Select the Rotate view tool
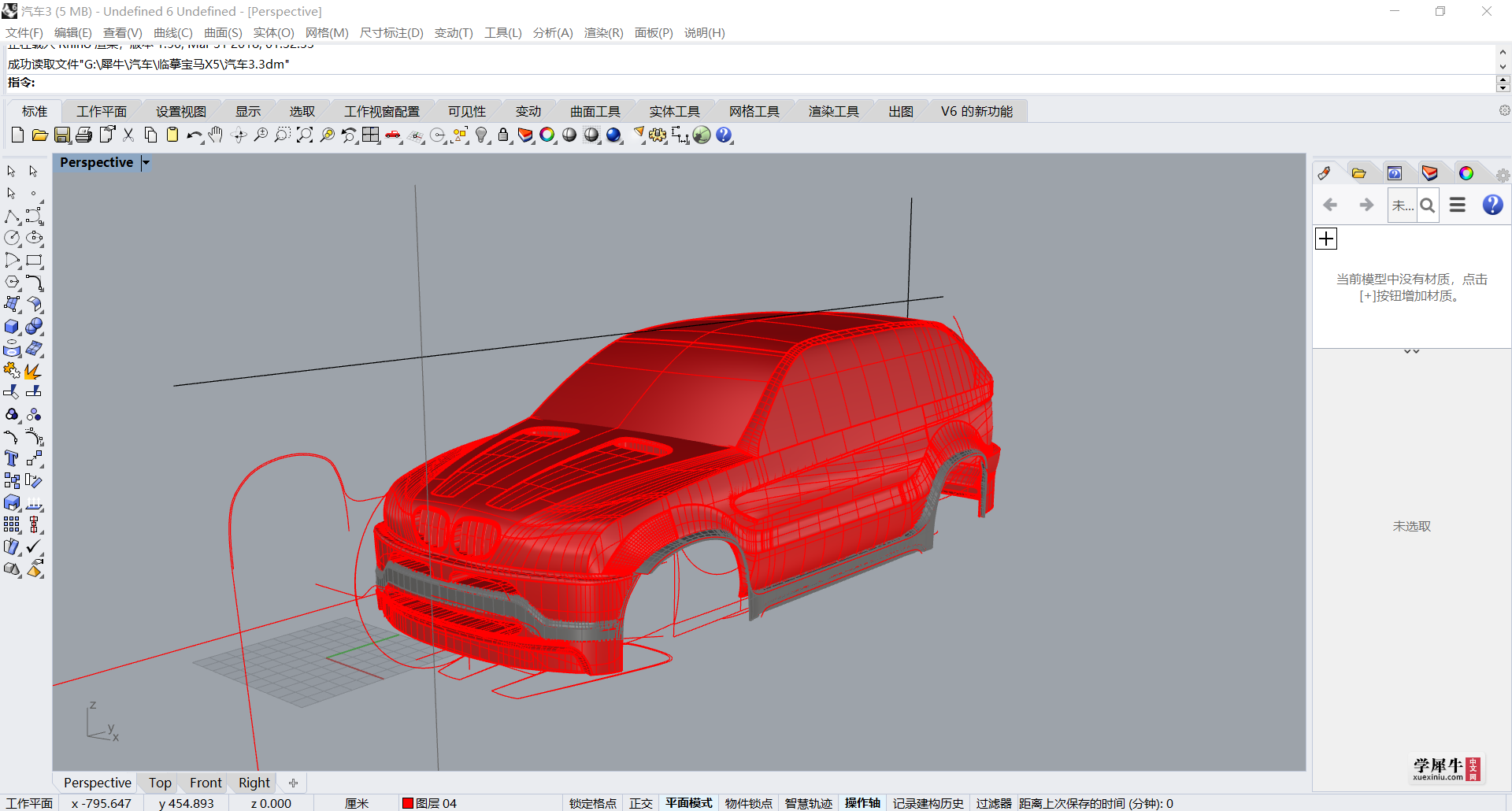1512x811 pixels. click(x=239, y=135)
